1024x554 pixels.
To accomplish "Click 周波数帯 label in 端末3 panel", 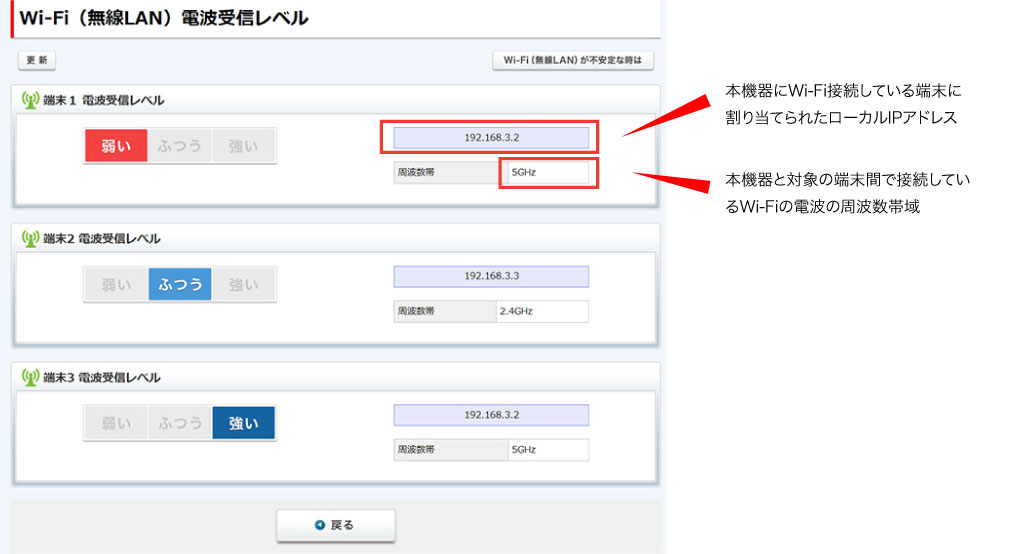I will [x=416, y=449].
